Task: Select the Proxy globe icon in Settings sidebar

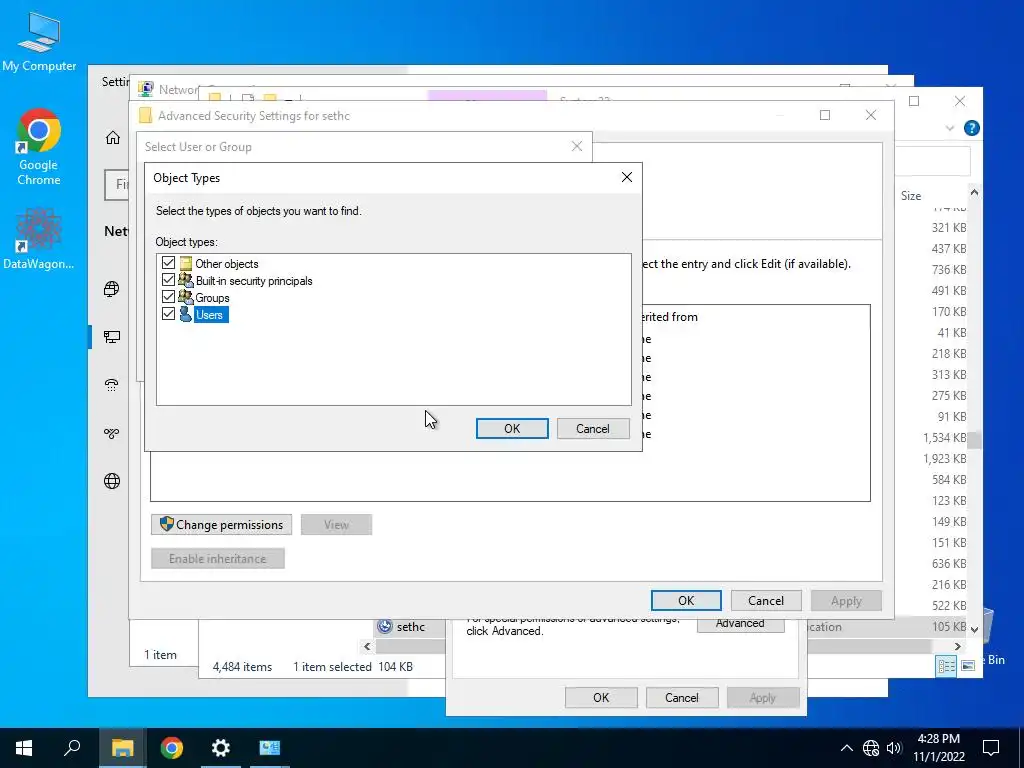Action: (112, 481)
